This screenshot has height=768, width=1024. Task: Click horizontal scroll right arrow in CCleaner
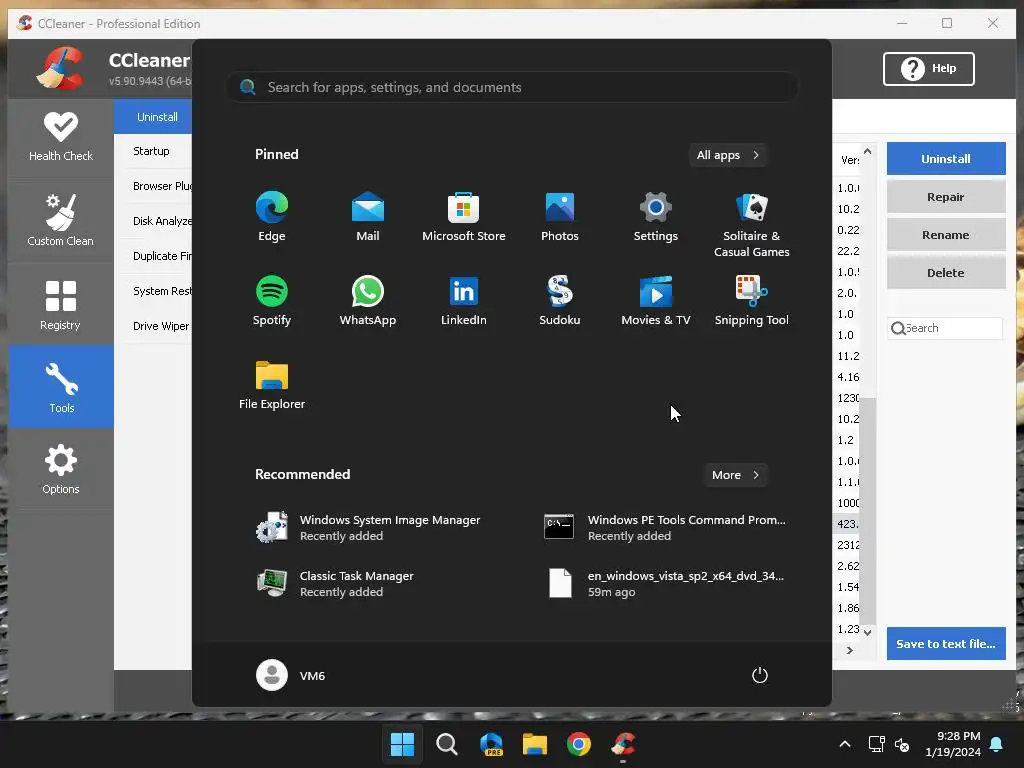(x=850, y=650)
